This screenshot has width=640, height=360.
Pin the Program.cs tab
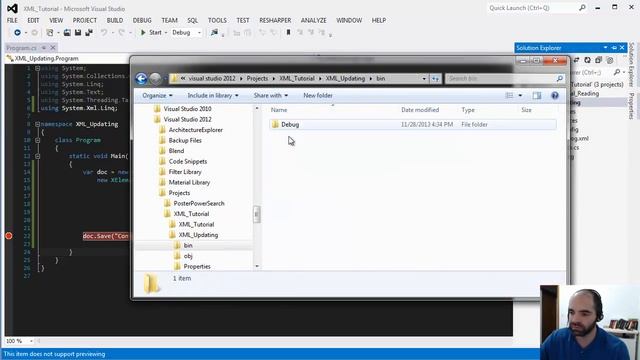coord(44,48)
